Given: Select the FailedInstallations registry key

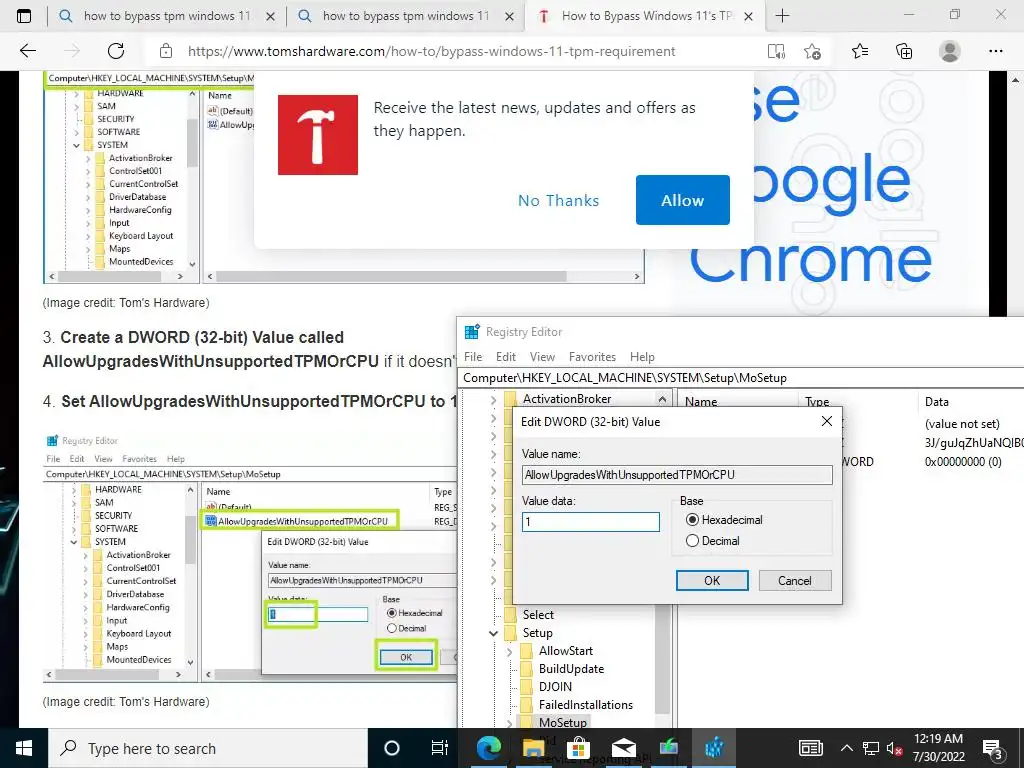Looking at the screenshot, I should 585,705.
